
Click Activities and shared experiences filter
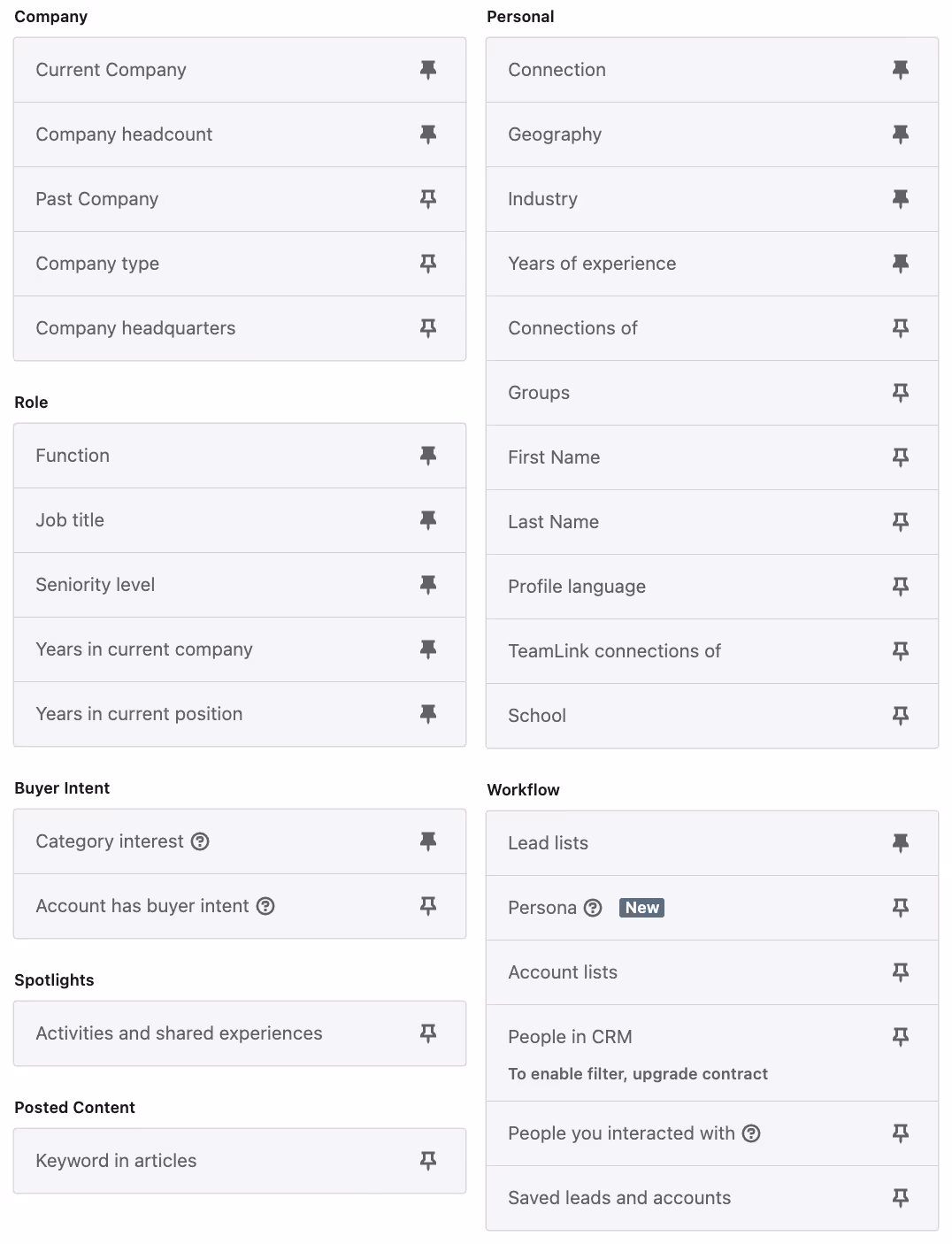[x=240, y=1033]
